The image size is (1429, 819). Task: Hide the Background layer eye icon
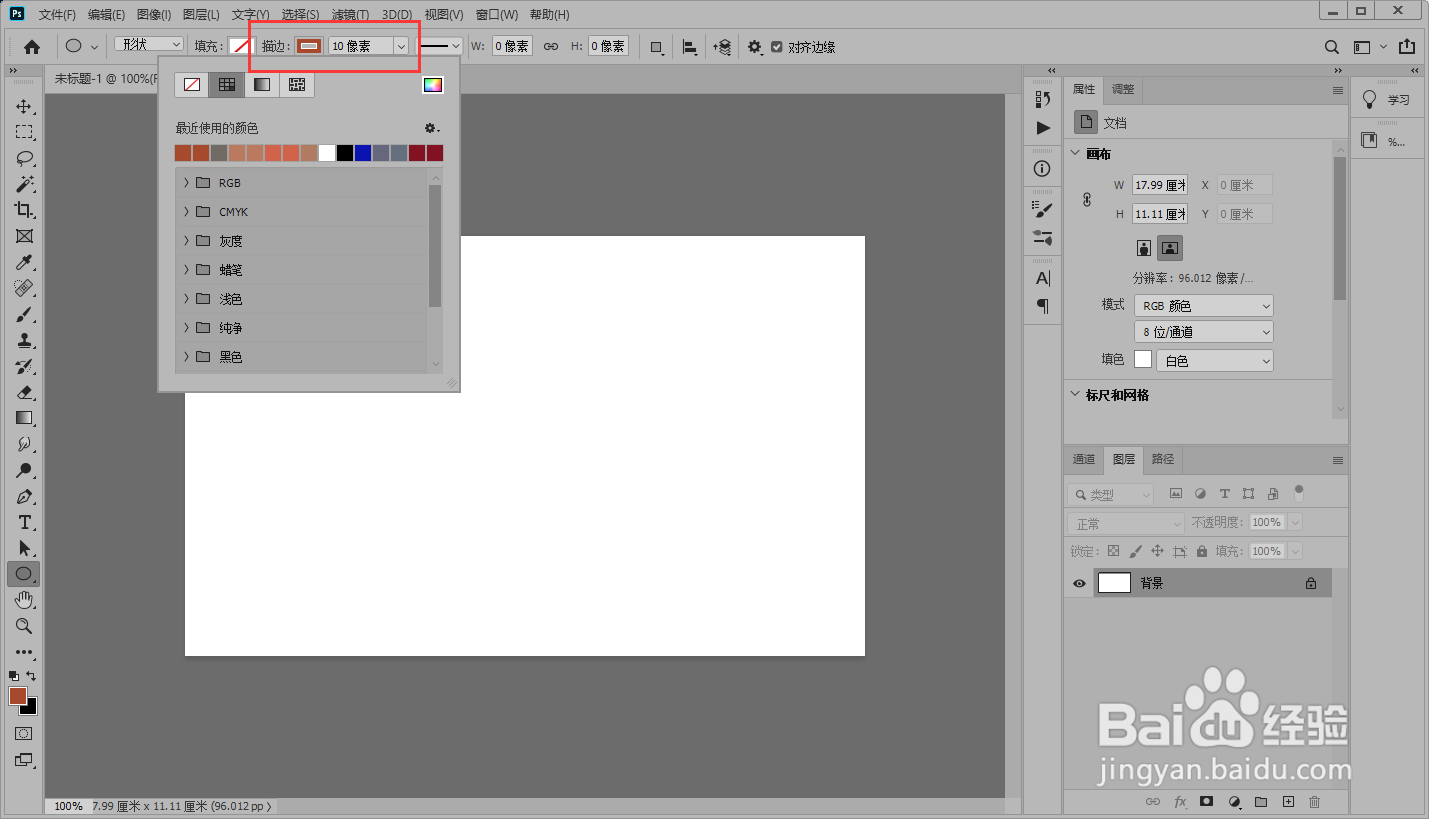point(1079,583)
